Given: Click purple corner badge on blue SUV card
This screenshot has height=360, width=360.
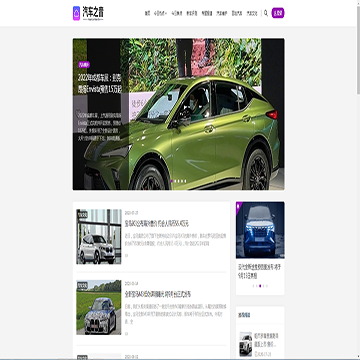Looking at the screenshot, I should [238, 206].
